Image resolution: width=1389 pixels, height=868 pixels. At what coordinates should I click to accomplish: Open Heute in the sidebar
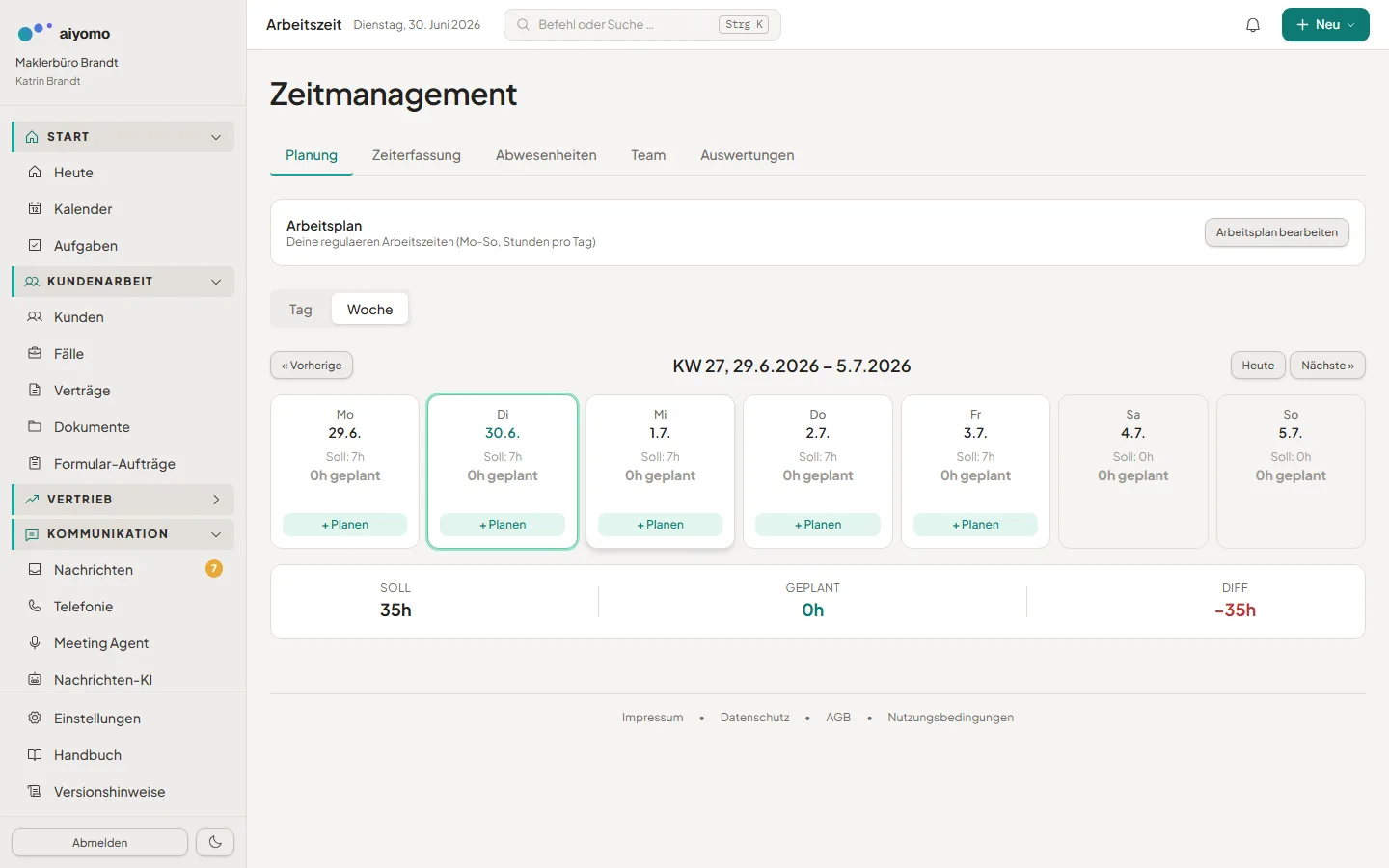[x=123, y=173]
